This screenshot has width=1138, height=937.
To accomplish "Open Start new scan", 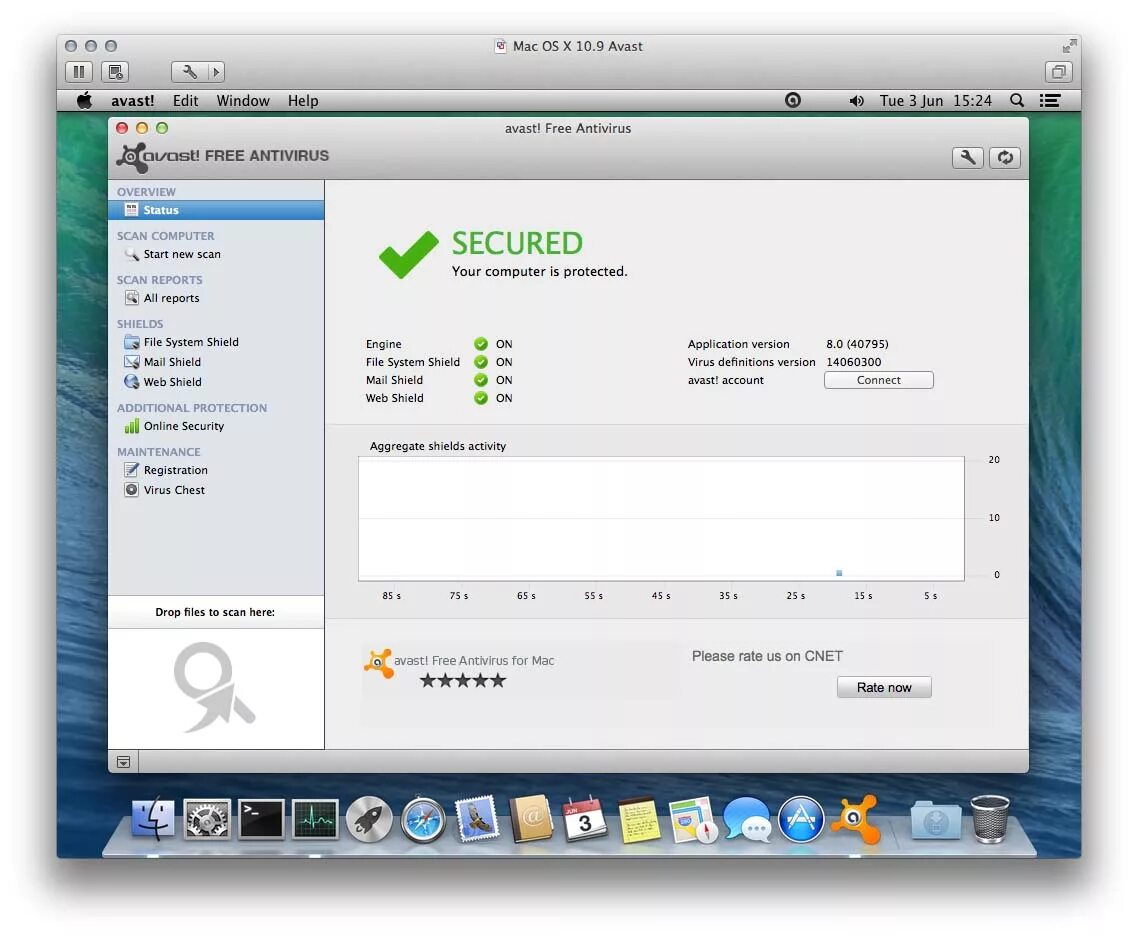I will click(181, 254).
